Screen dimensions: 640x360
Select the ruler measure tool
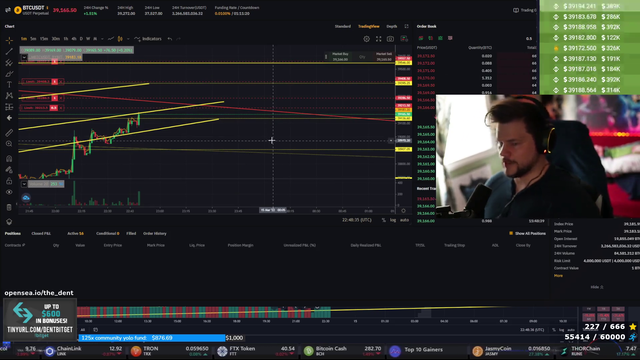tap(9, 133)
